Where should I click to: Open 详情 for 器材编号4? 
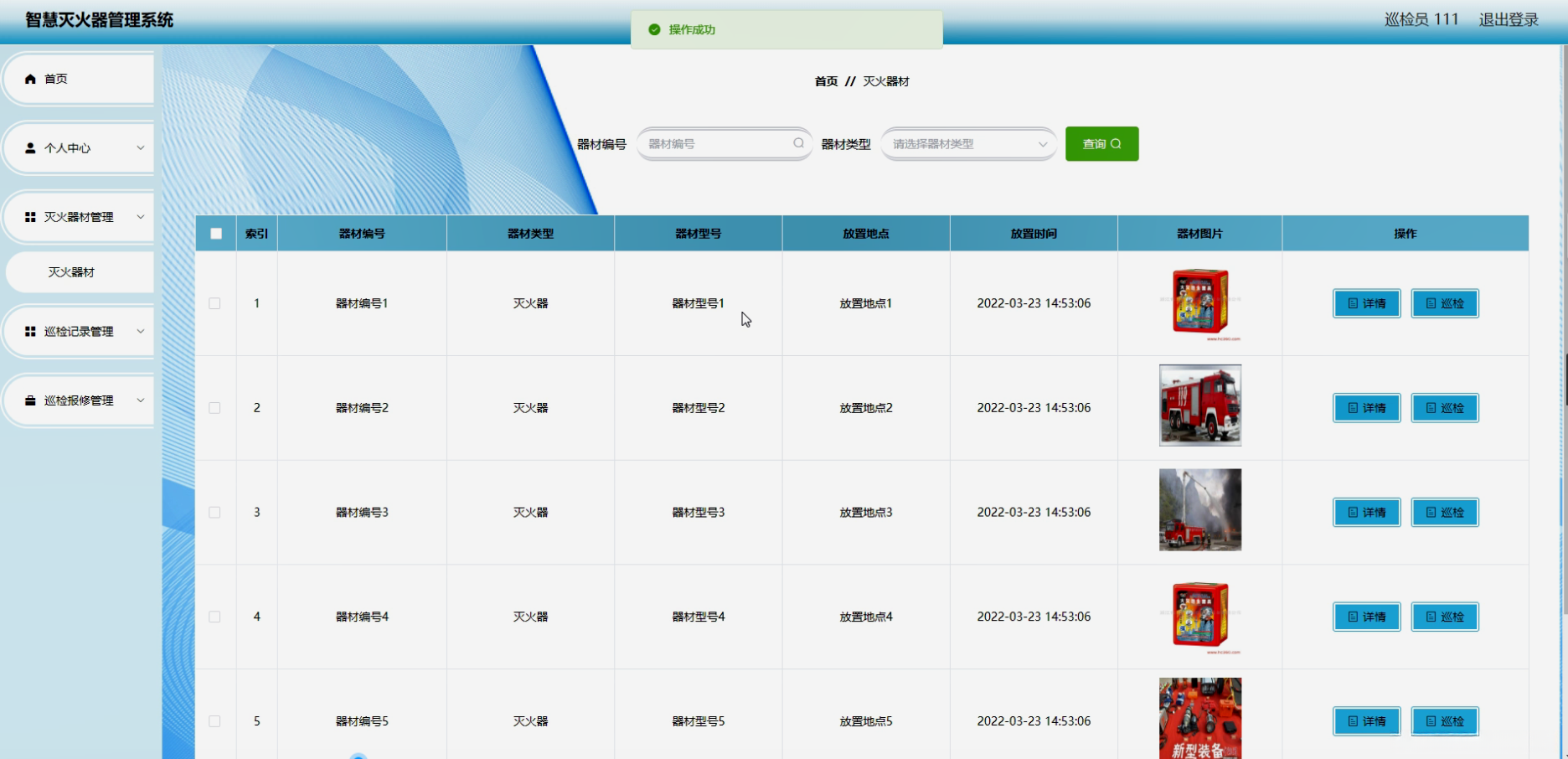(1366, 617)
